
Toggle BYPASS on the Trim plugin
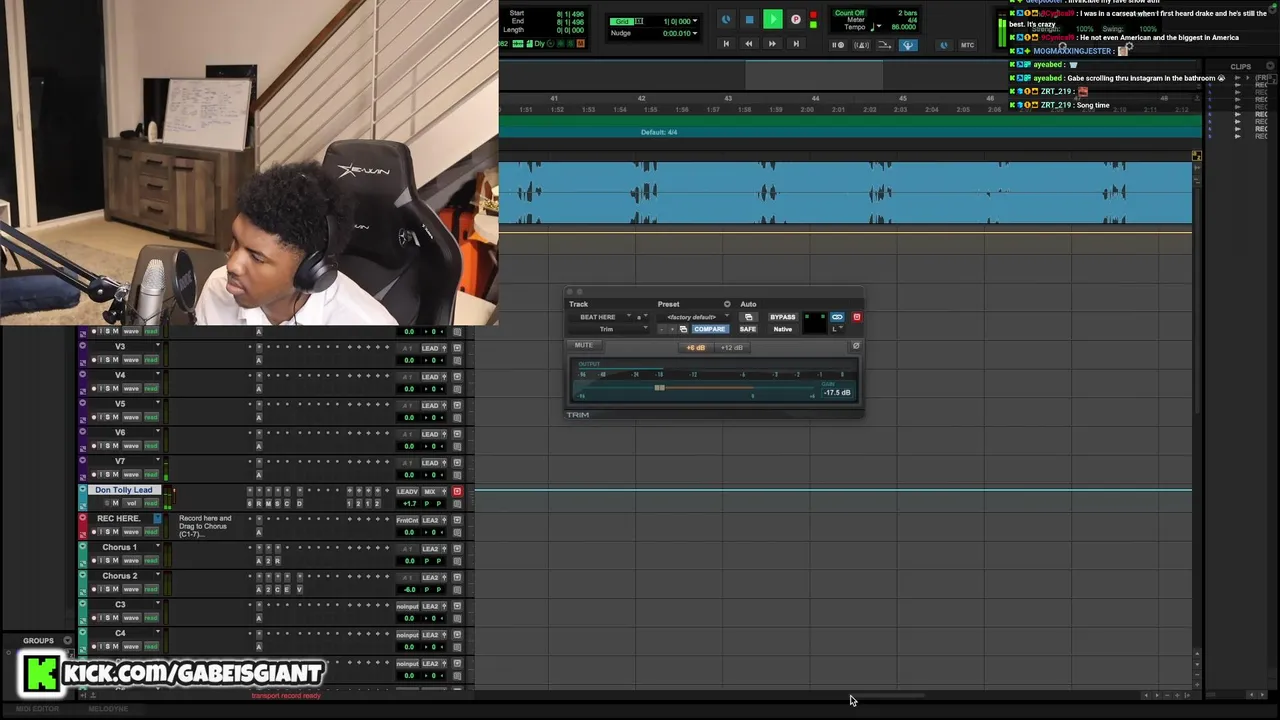pyautogui.click(x=782, y=317)
